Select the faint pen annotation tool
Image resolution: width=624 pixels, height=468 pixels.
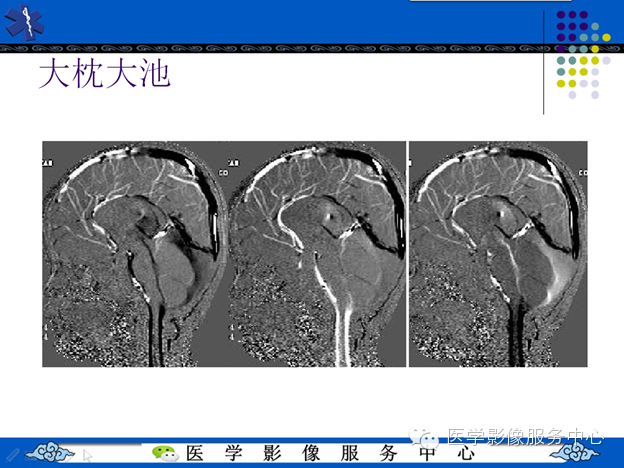click(x=12, y=455)
